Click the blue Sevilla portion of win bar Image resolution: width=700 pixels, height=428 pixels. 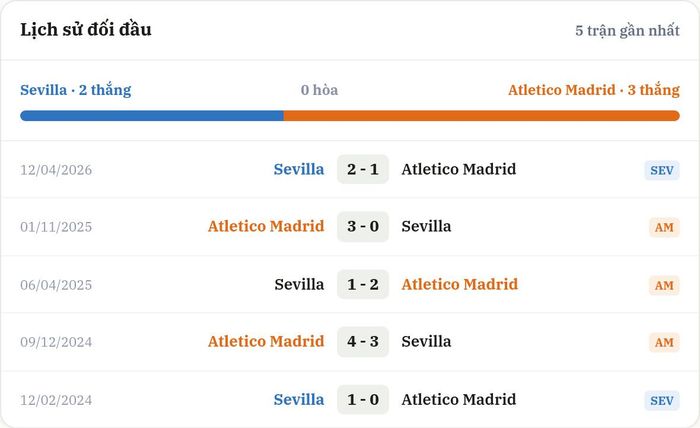pyautogui.click(x=152, y=116)
